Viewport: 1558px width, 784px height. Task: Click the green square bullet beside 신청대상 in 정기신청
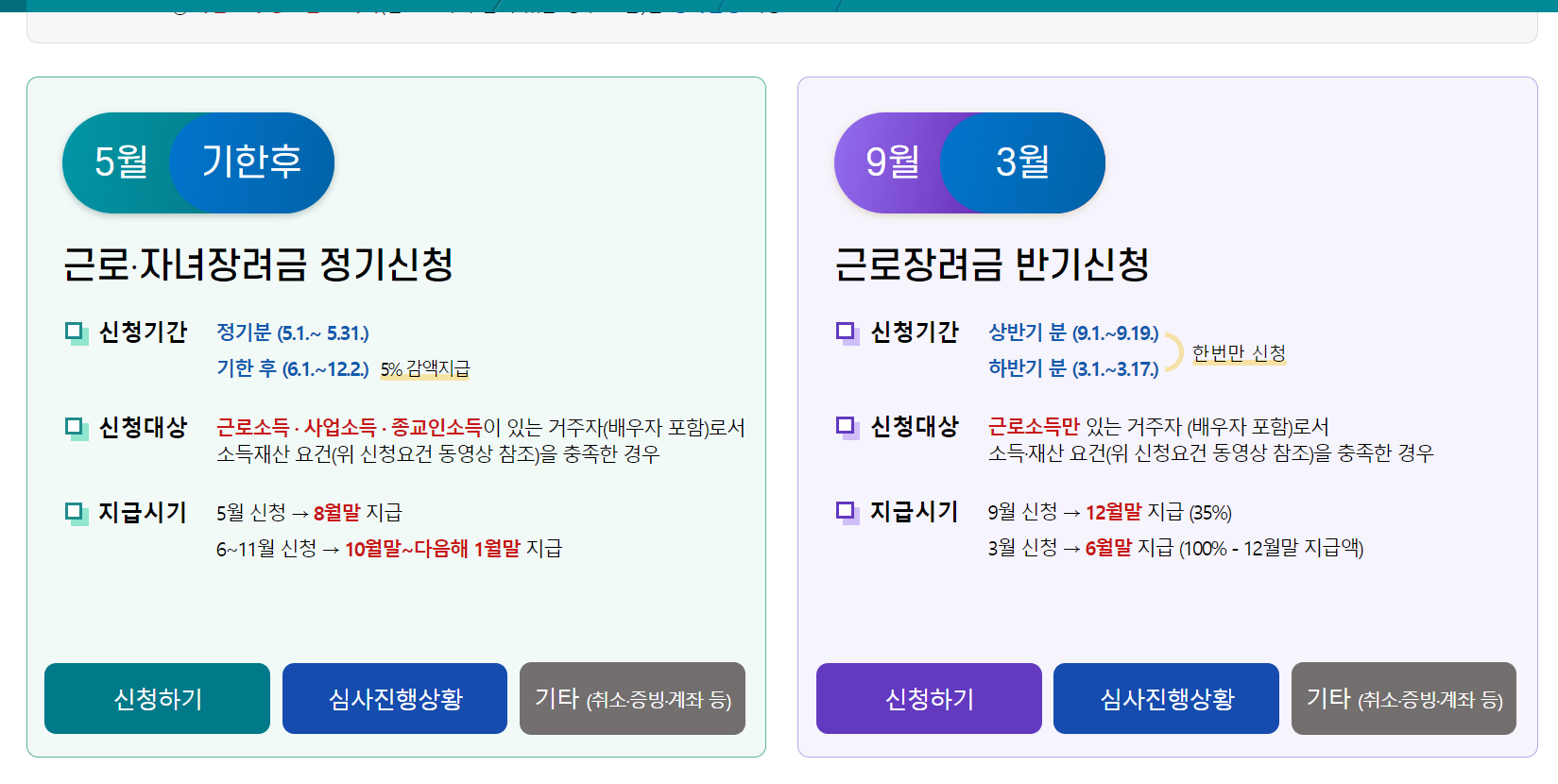(76, 428)
